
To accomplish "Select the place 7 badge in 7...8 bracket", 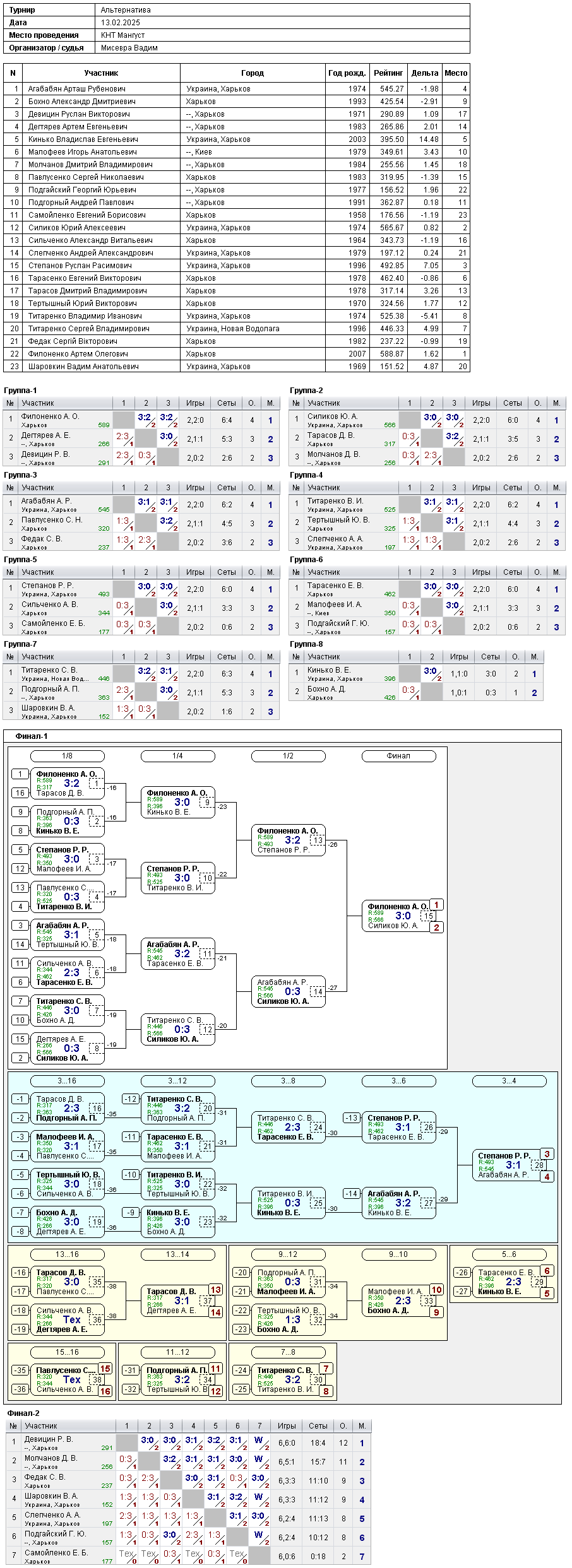I will tap(326, 1369).
